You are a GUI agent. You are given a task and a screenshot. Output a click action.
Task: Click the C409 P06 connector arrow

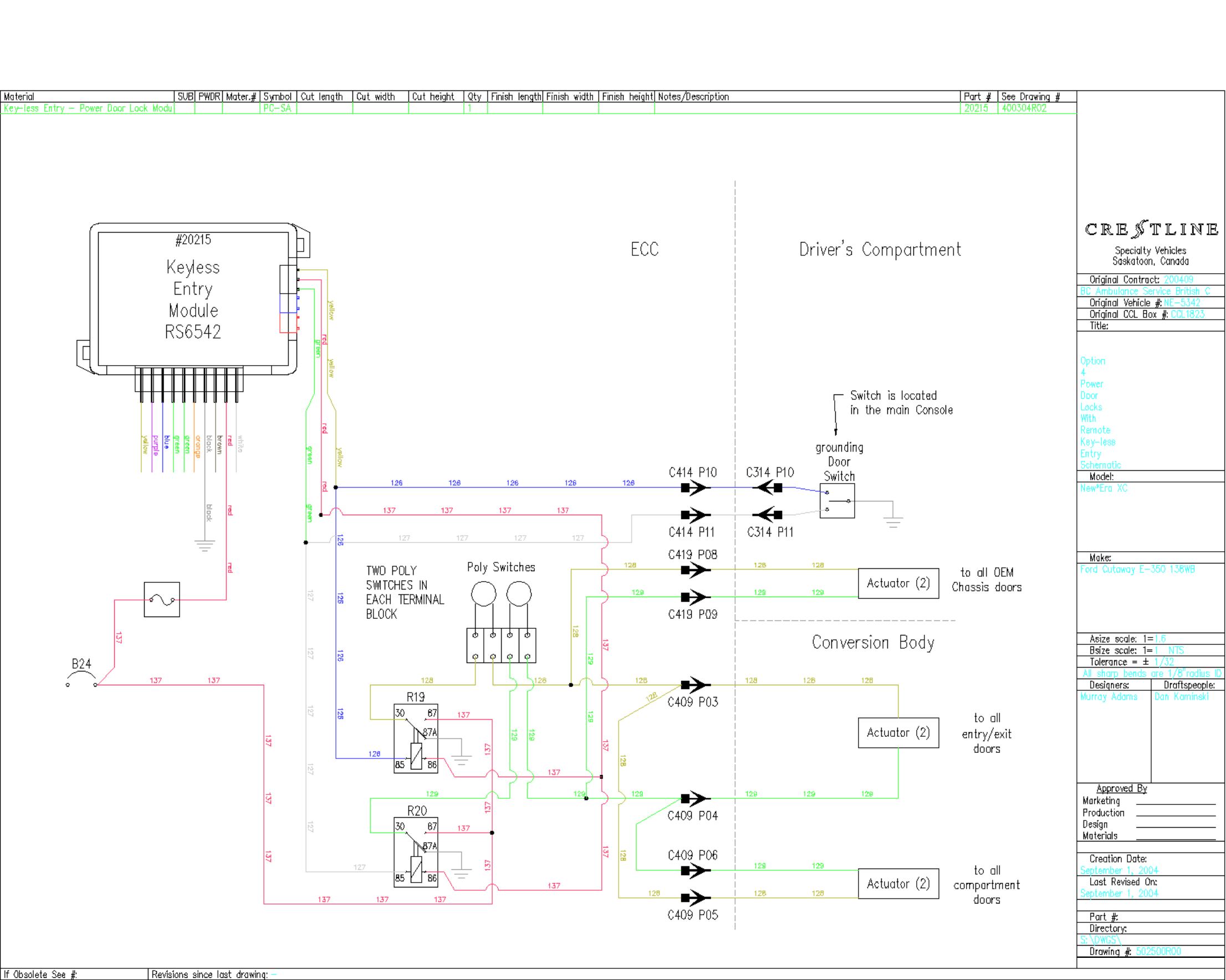coord(696,870)
